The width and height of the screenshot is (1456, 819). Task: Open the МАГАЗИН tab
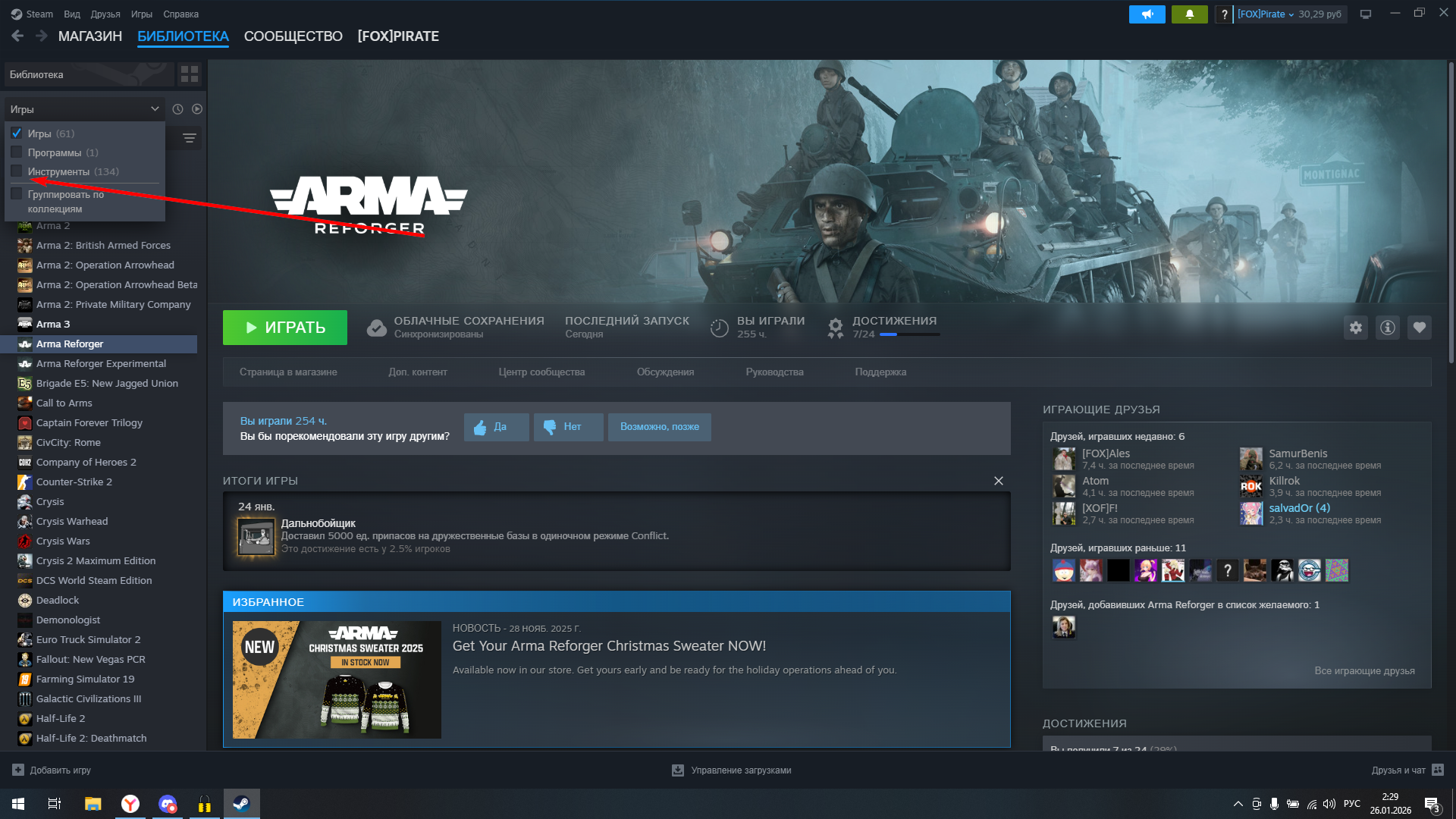pos(89,36)
